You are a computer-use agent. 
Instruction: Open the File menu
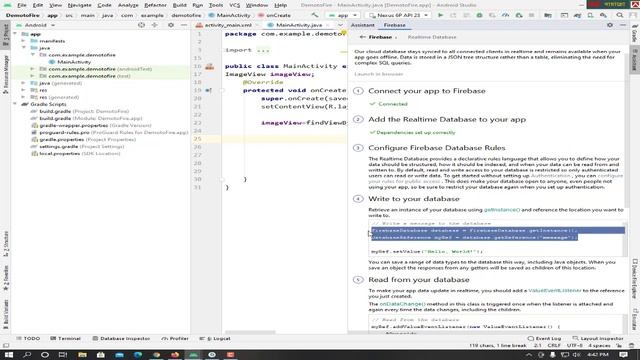[x=22, y=5]
